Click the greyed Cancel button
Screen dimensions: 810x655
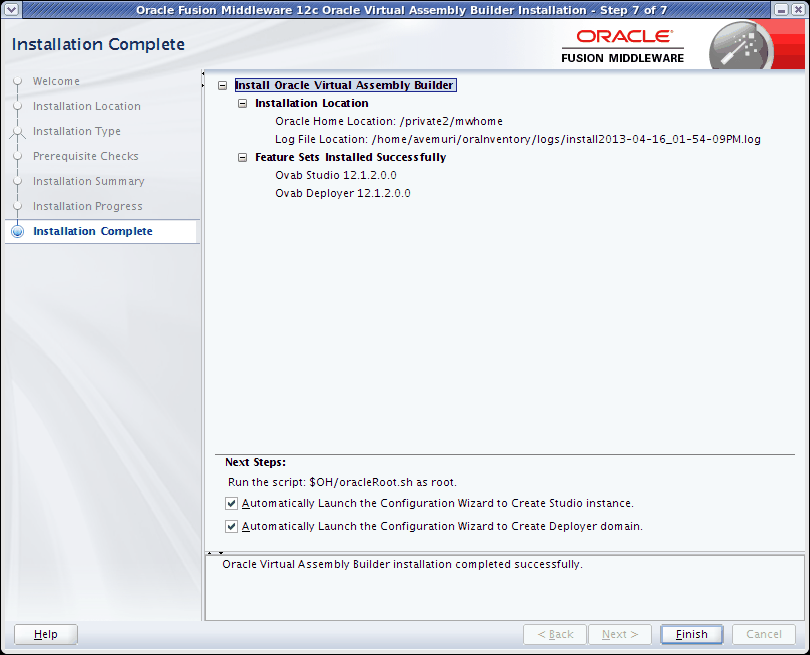764,634
